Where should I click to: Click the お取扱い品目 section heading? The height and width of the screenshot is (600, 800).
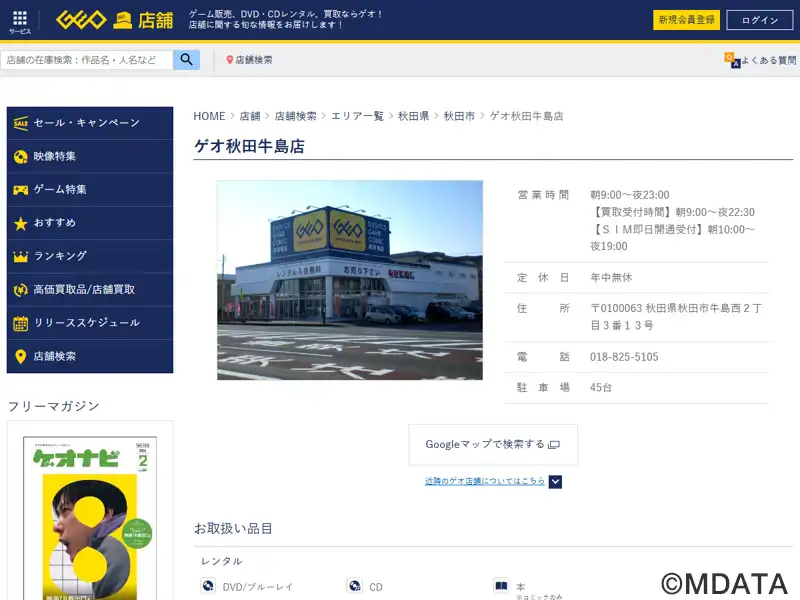point(233,529)
